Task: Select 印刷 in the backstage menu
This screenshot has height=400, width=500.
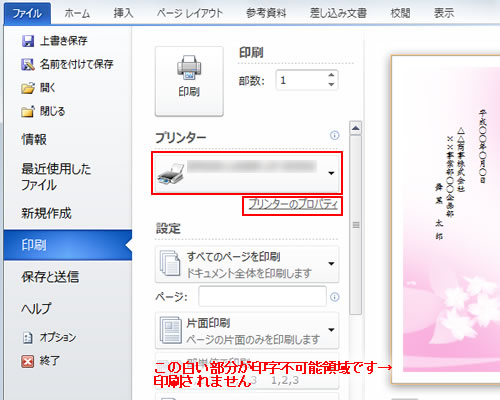Action: point(68,245)
